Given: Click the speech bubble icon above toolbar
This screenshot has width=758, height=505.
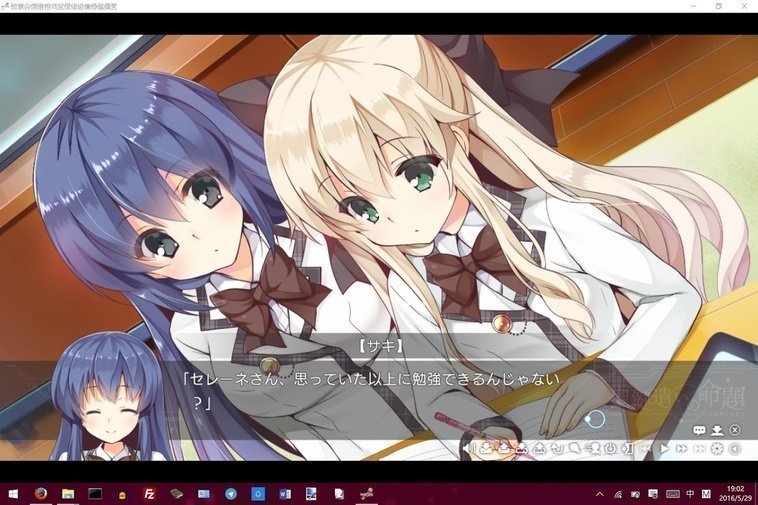Looking at the screenshot, I should [699, 430].
